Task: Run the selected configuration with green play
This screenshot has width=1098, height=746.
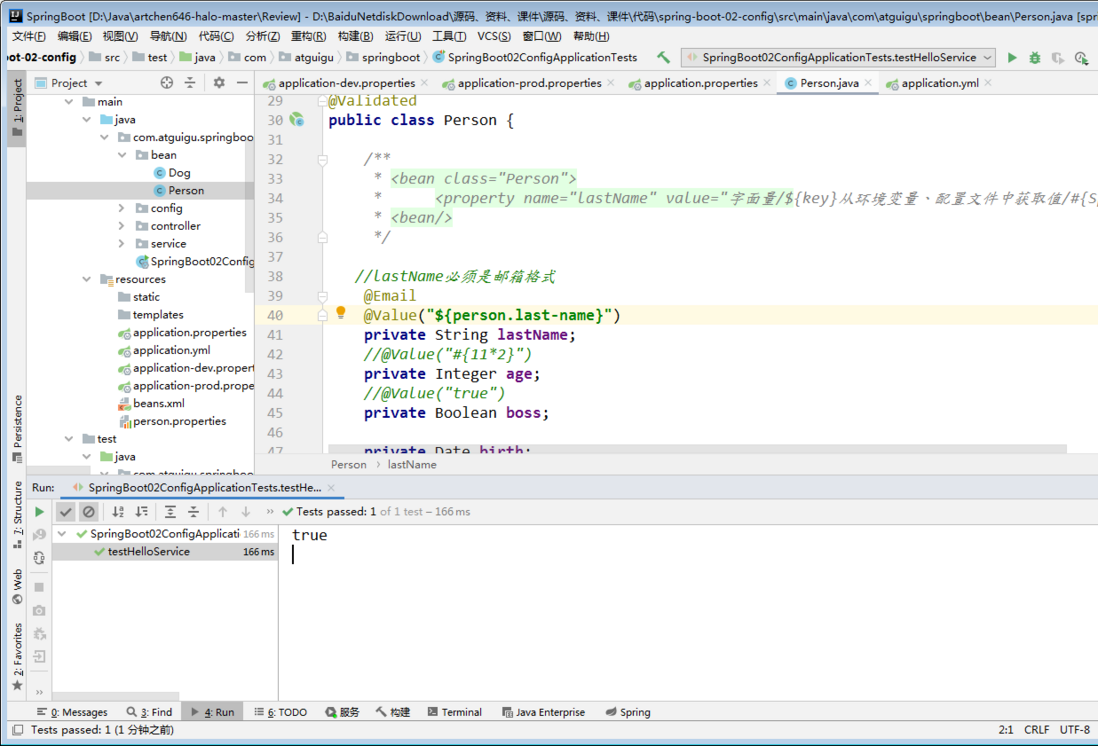Action: coord(1012,57)
